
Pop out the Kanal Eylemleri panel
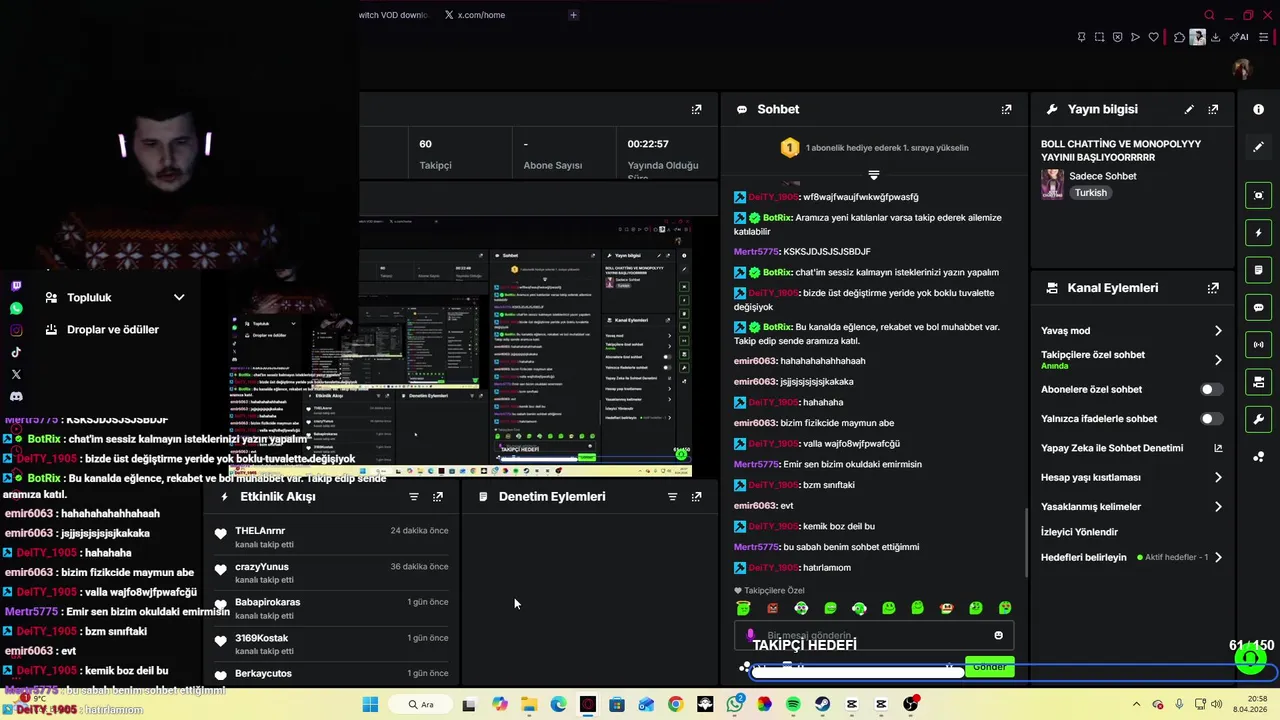click(1213, 288)
